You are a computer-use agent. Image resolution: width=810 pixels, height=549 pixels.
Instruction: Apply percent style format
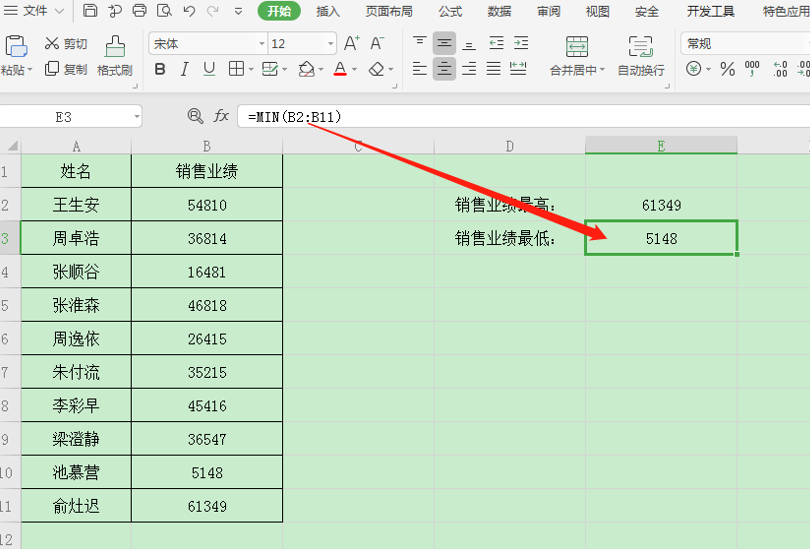tap(727, 69)
